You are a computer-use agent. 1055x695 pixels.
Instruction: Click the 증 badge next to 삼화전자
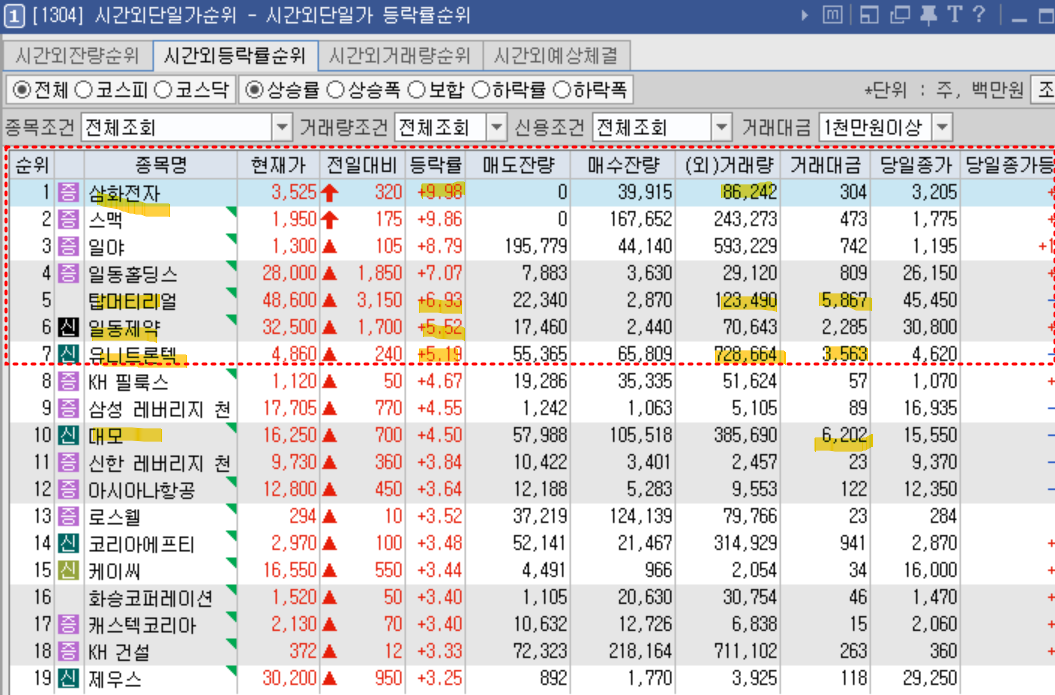click(x=68, y=192)
